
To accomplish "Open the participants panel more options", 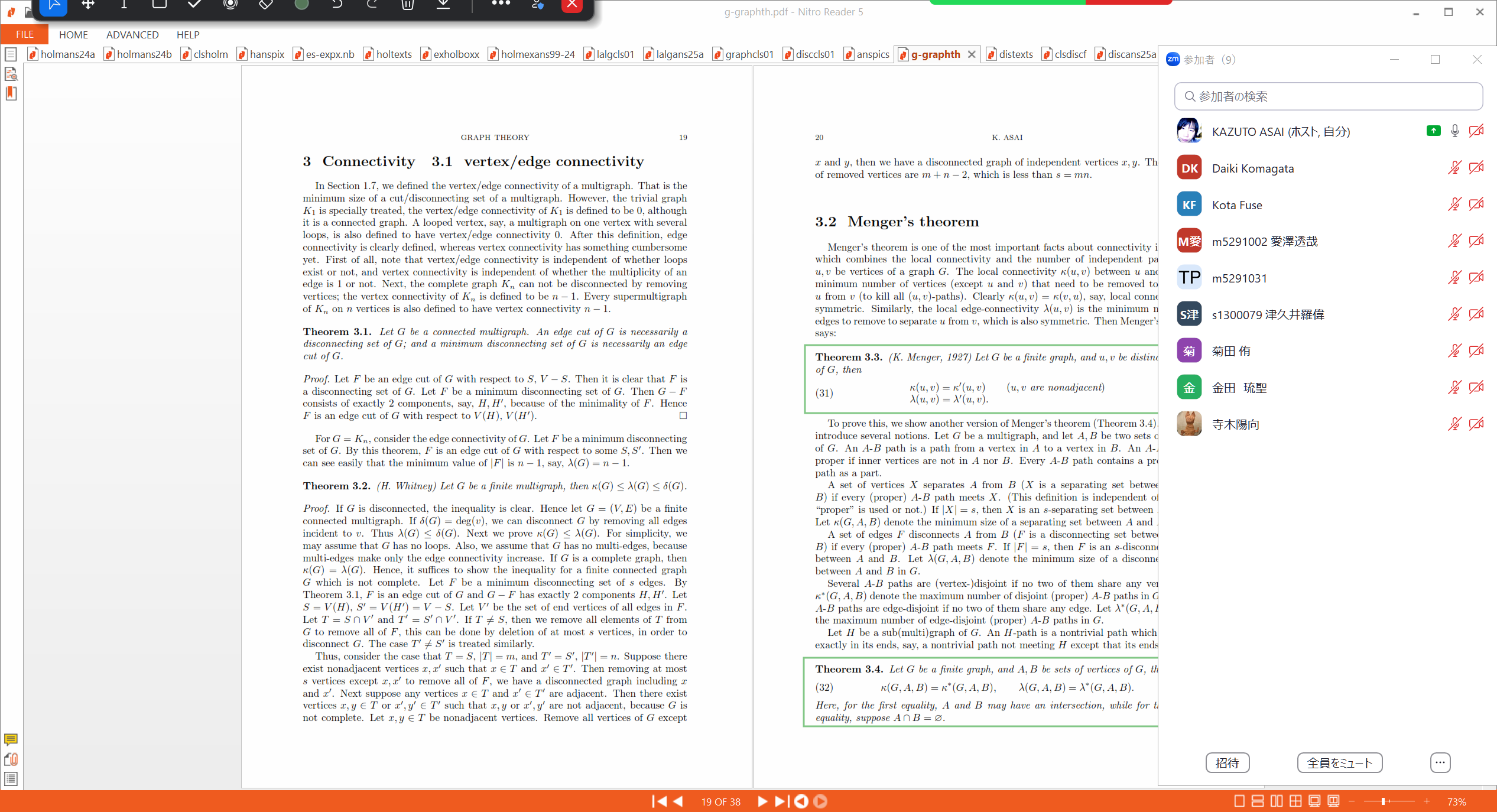I will (x=1440, y=763).
